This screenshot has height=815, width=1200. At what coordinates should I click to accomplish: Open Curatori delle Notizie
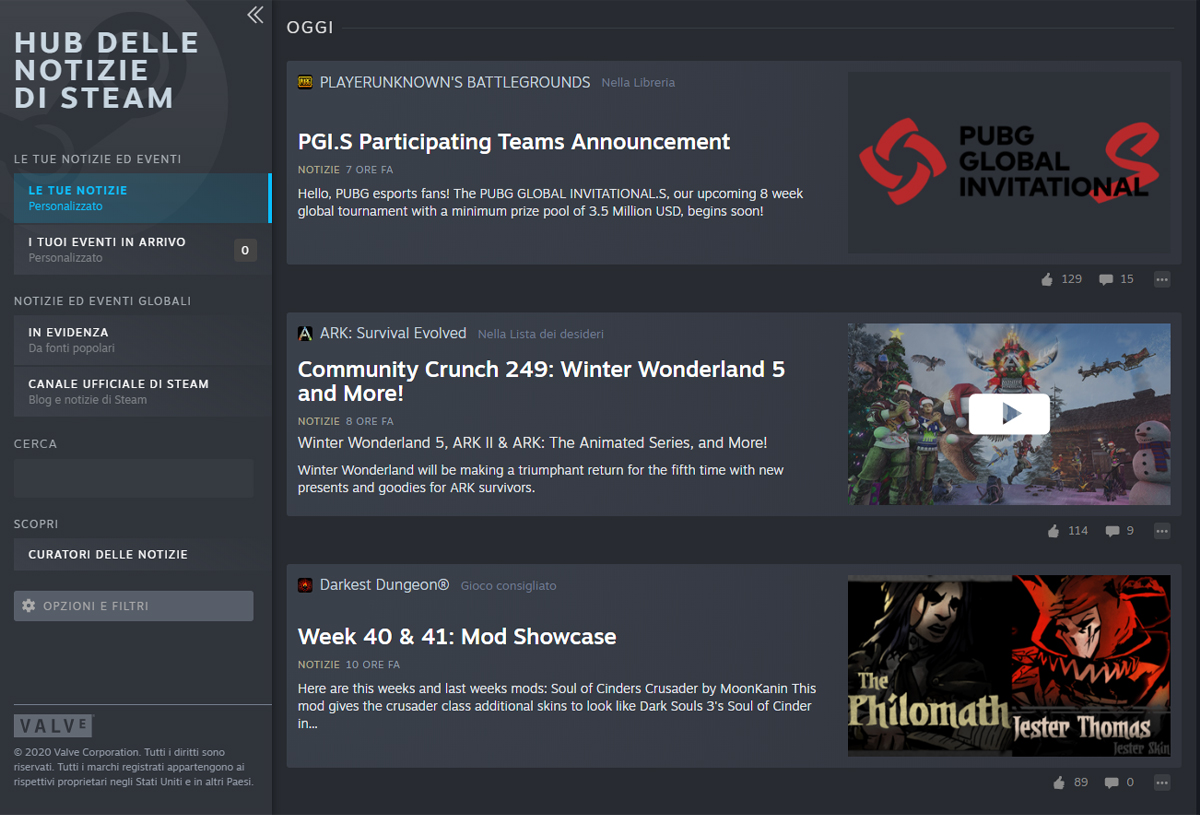point(141,555)
